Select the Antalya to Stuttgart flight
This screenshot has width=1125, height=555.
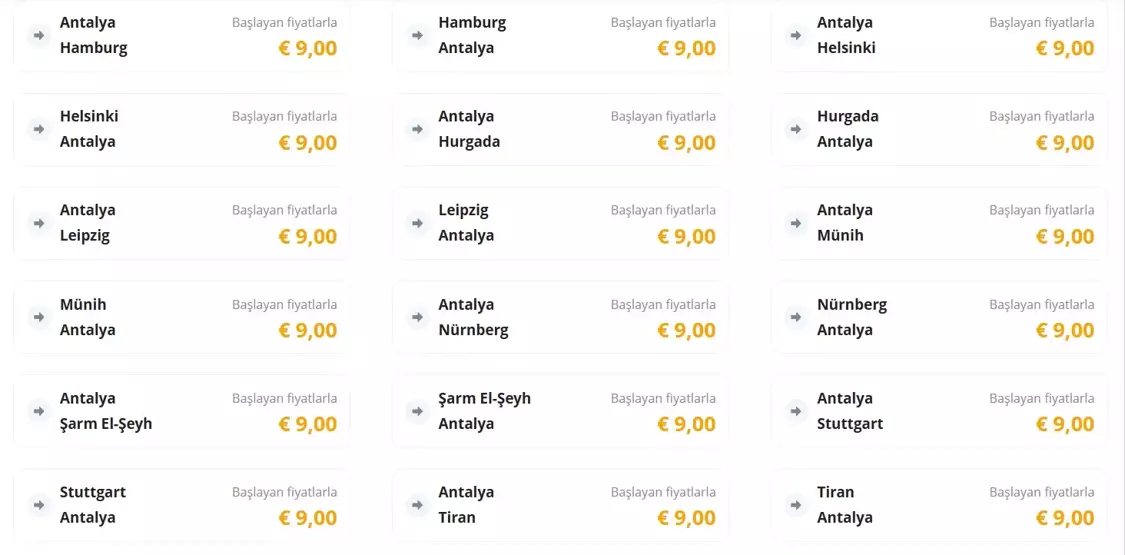(939, 411)
